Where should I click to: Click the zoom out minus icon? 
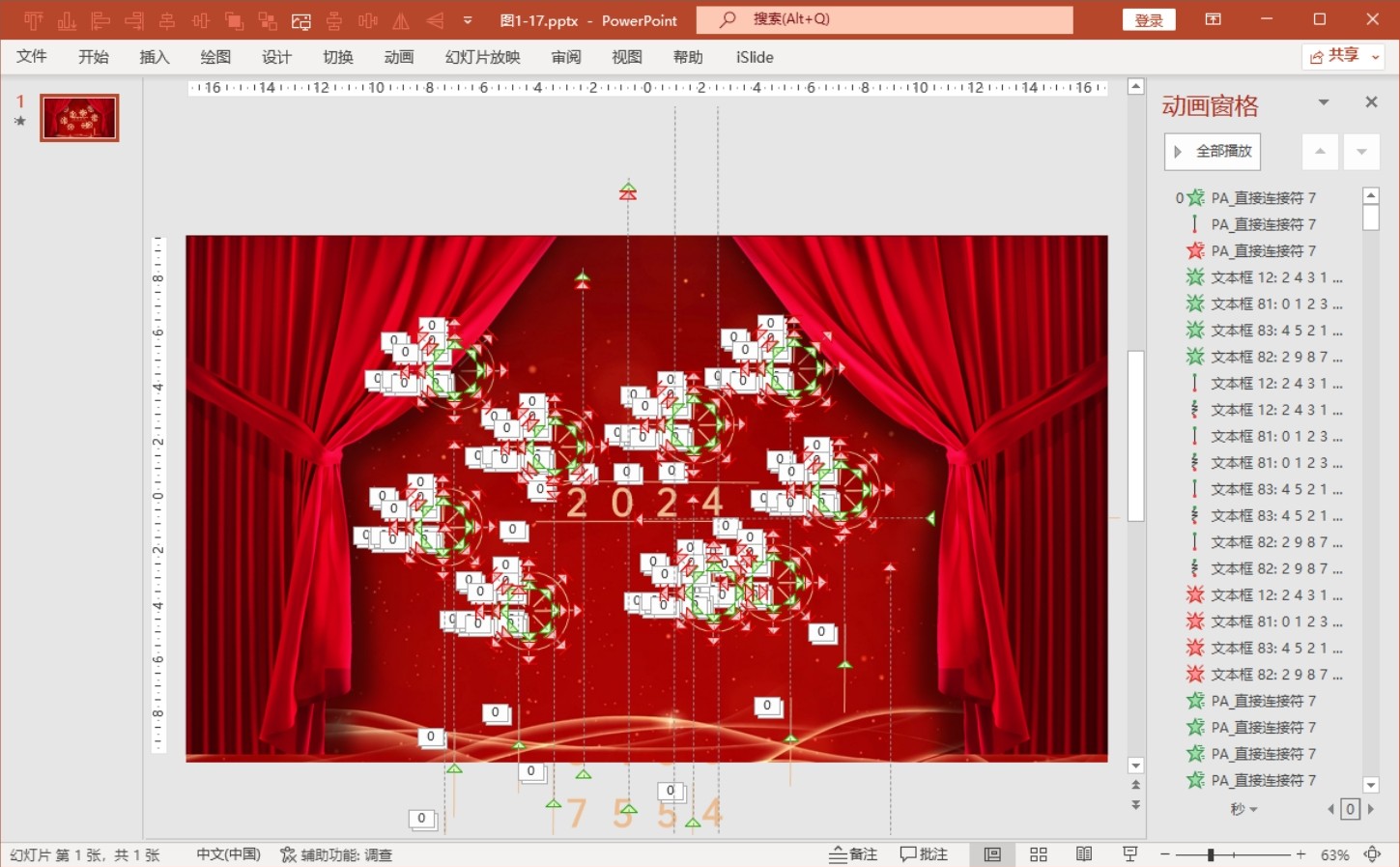click(x=1165, y=854)
